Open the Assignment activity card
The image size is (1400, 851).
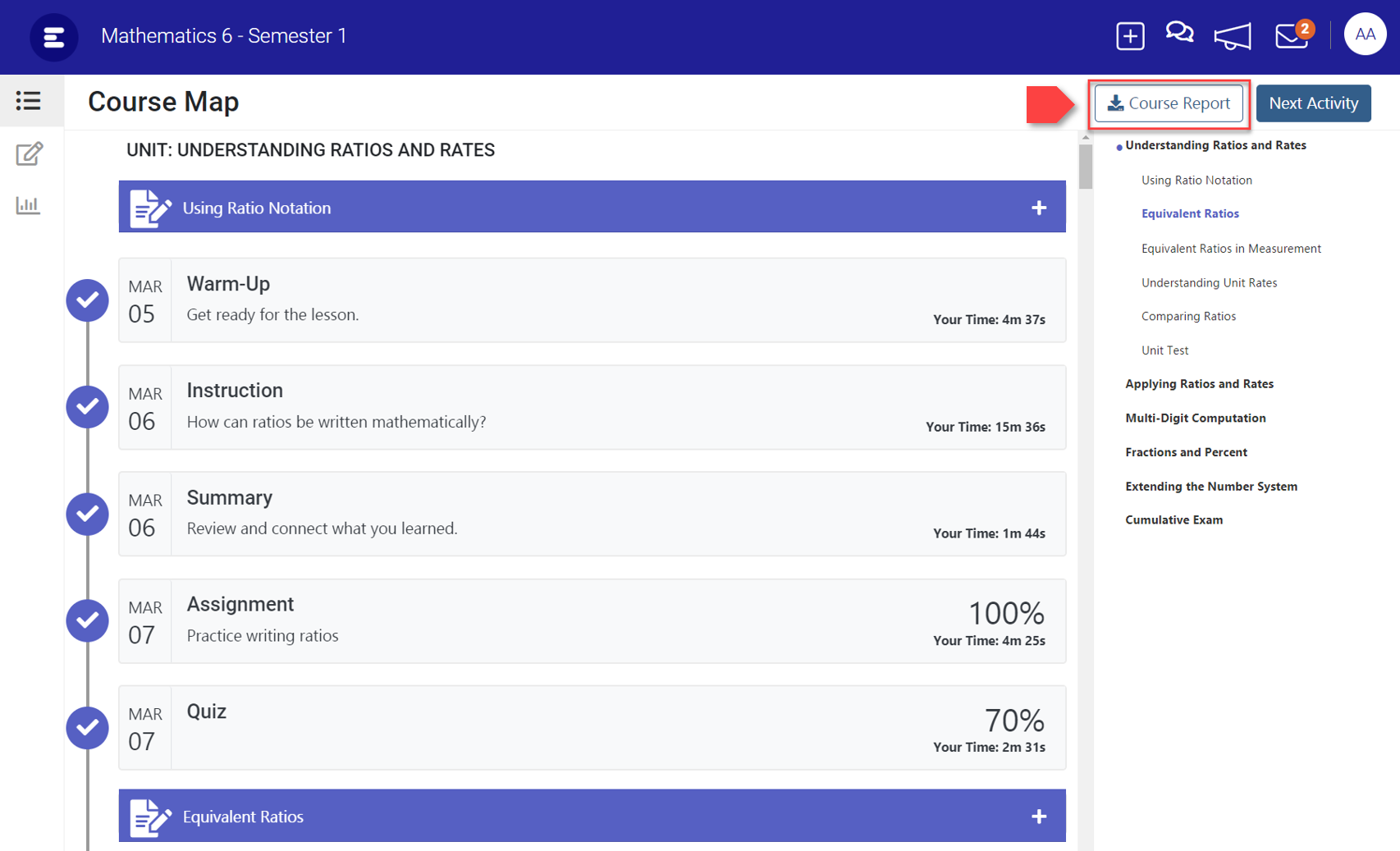click(x=592, y=620)
